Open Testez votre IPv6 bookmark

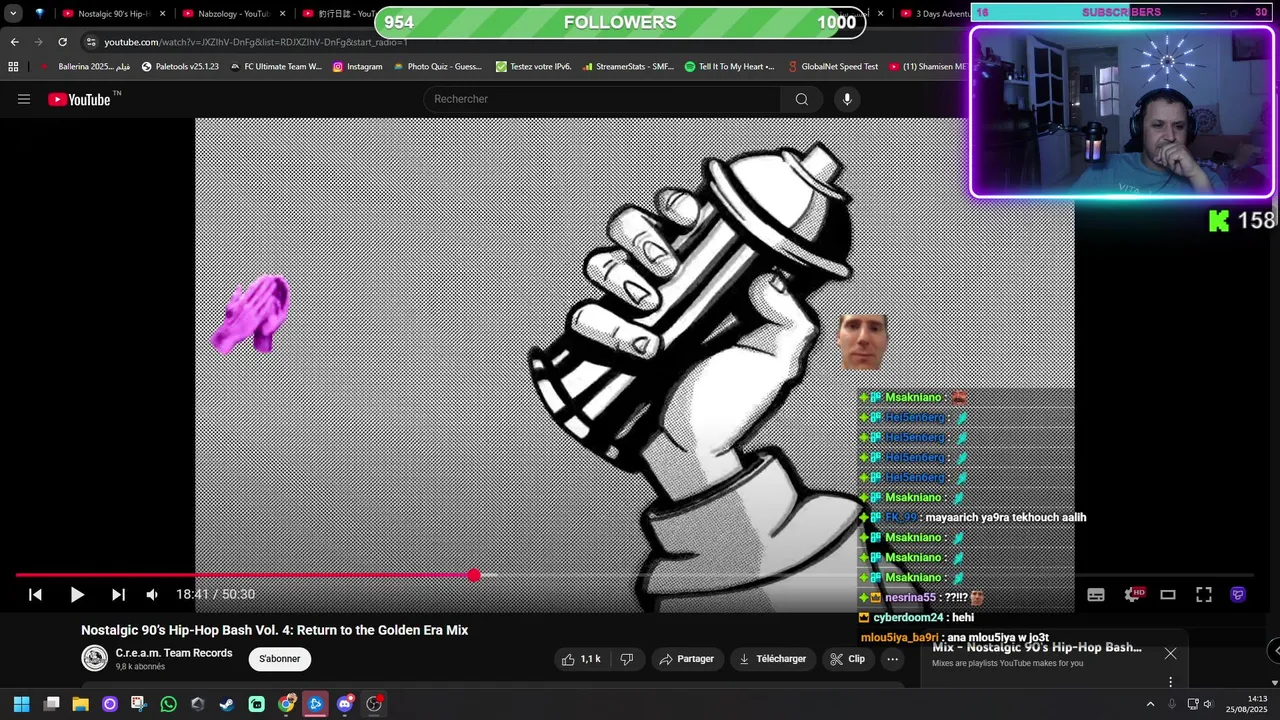pyautogui.click(x=534, y=67)
